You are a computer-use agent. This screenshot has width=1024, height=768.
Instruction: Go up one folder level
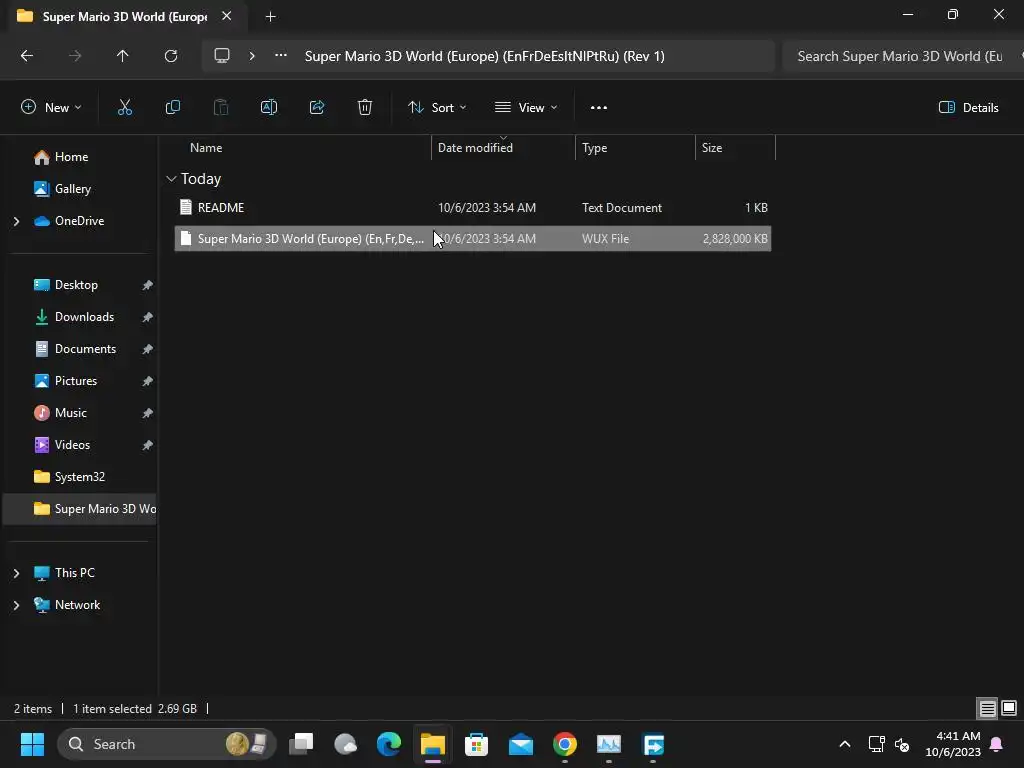click(122, 56)
